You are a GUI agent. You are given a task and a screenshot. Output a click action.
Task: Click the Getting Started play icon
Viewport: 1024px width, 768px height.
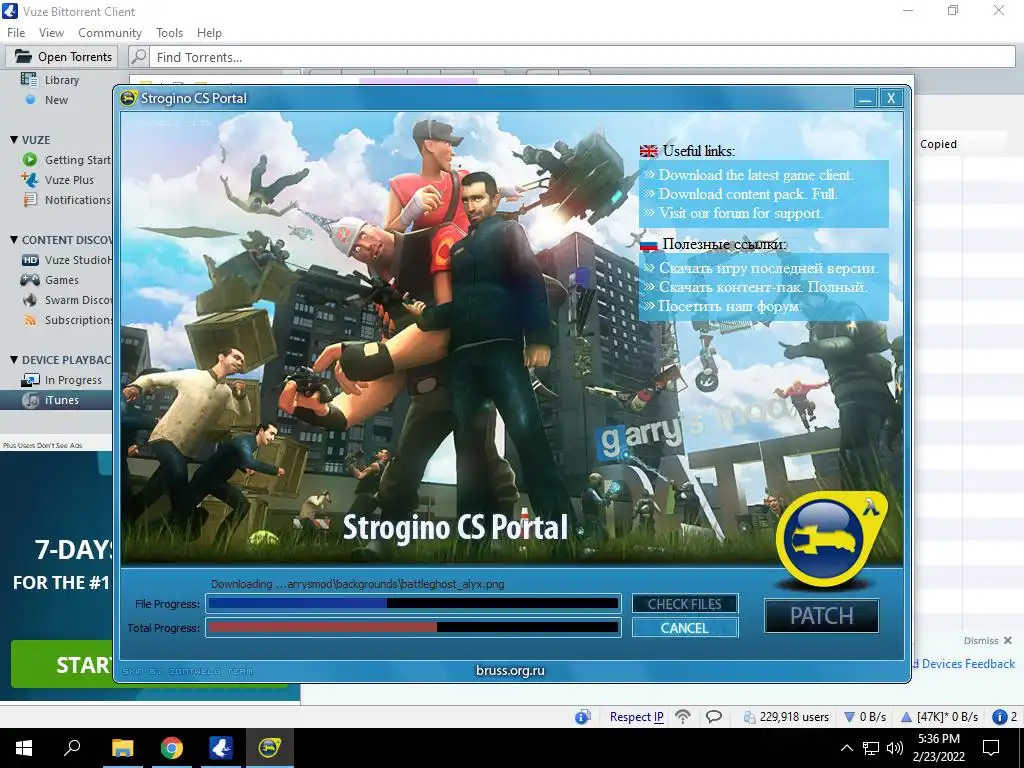(x=30, y=159)
